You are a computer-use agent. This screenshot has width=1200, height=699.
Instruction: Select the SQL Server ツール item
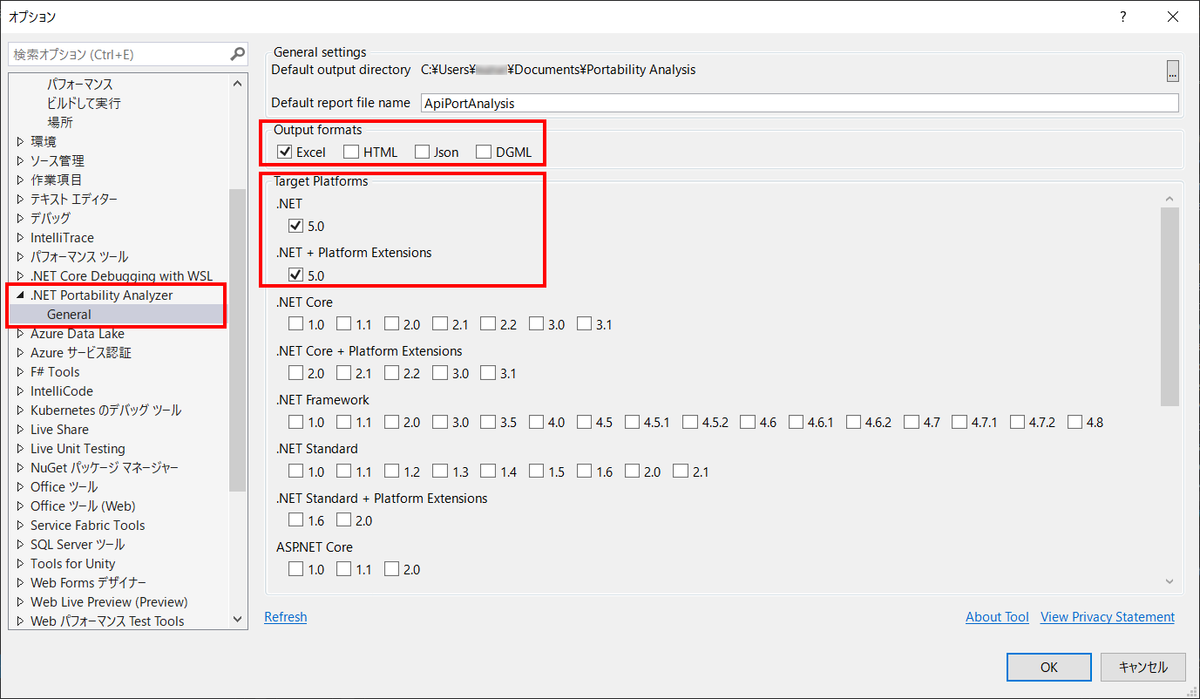78,545
